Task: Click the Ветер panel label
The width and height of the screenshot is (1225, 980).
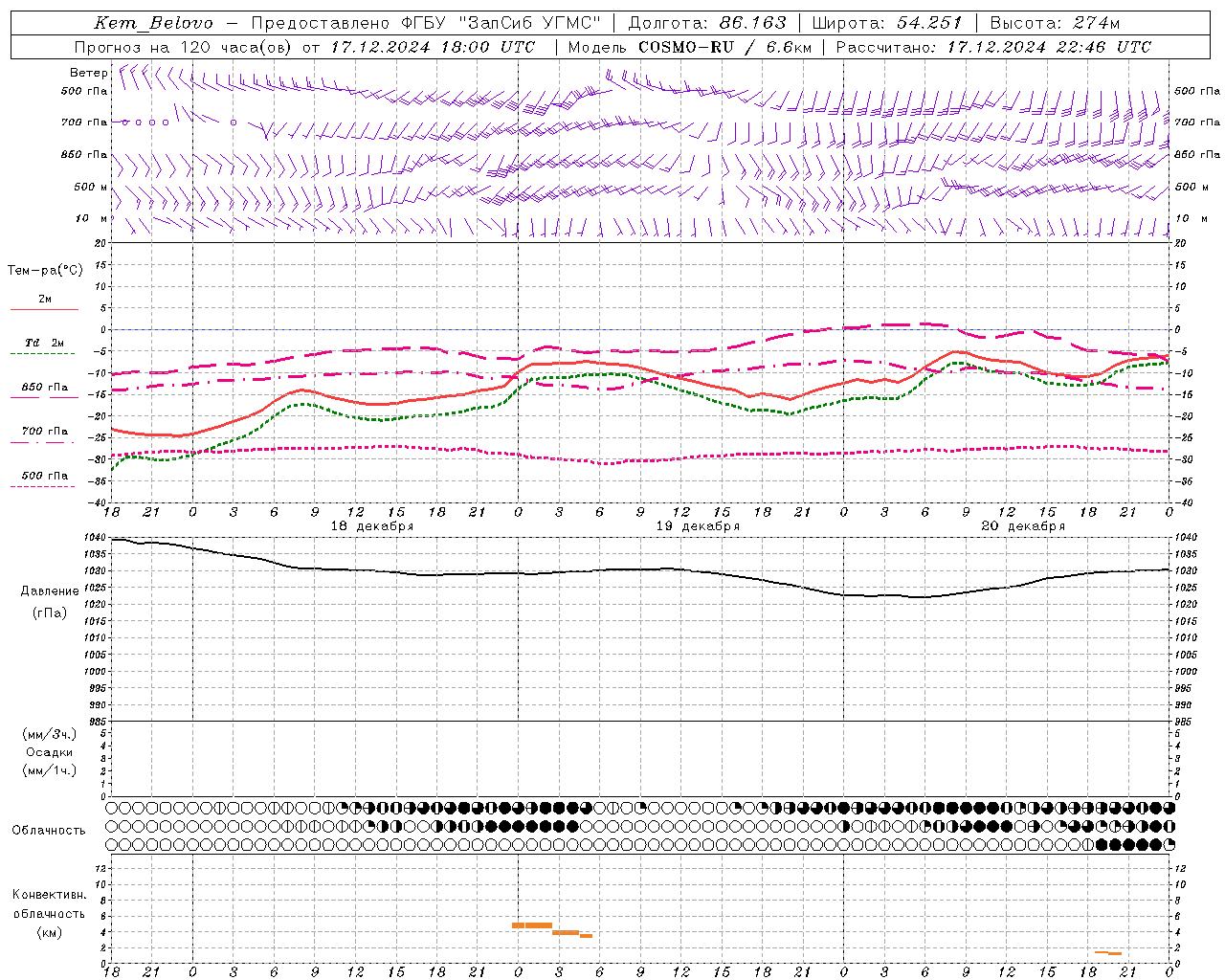Action: pyautogui.click(x=88, y=73)
